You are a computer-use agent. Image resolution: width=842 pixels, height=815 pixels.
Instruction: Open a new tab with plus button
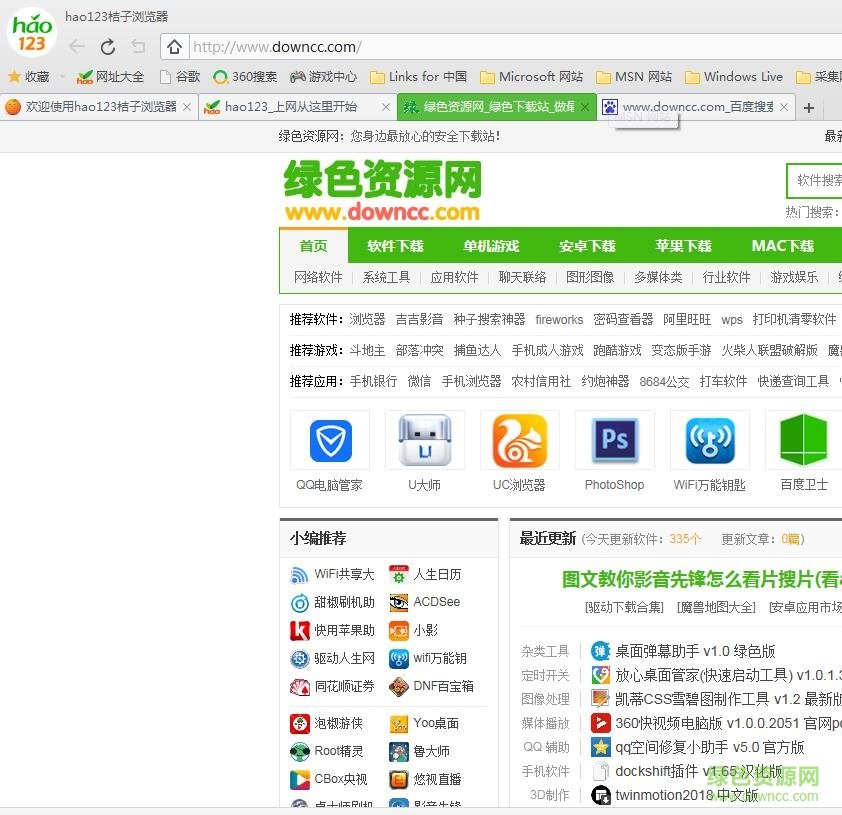coord(809,108)
